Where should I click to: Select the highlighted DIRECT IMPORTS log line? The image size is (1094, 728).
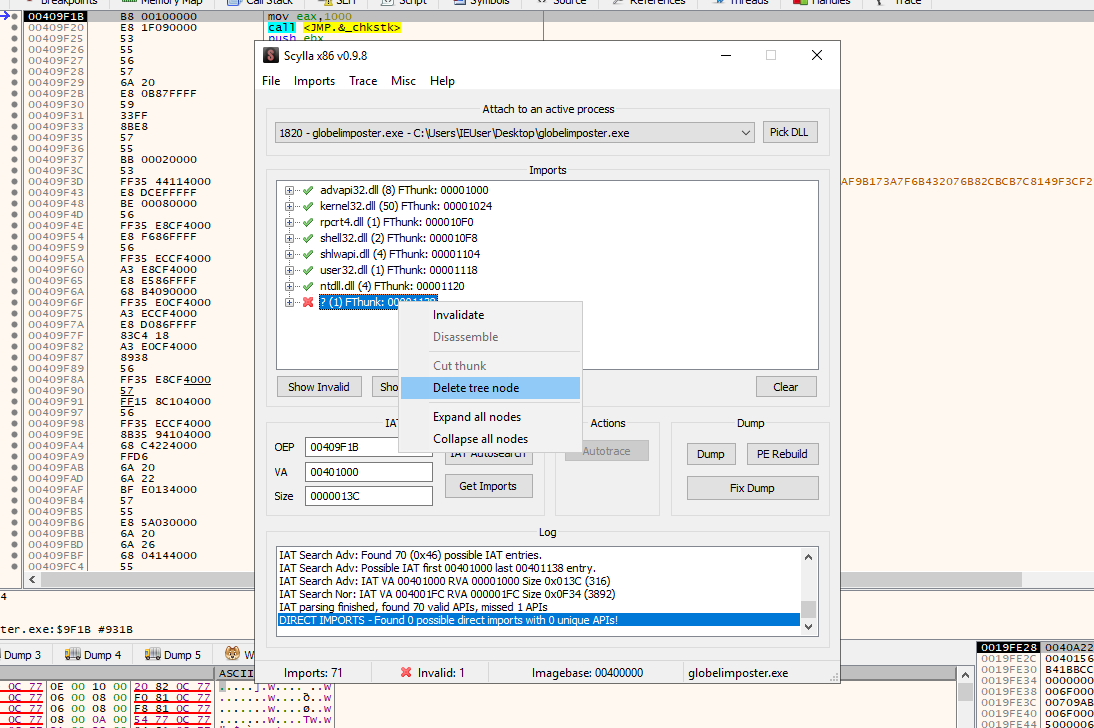tap(538, 620)
